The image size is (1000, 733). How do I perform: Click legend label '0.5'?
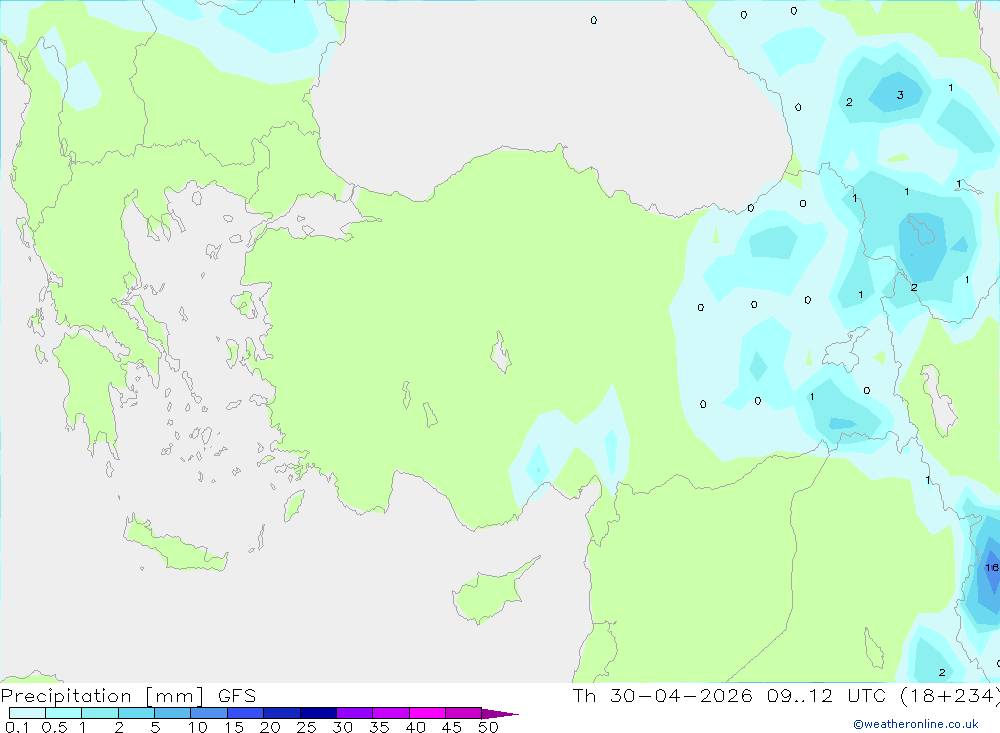54,727
